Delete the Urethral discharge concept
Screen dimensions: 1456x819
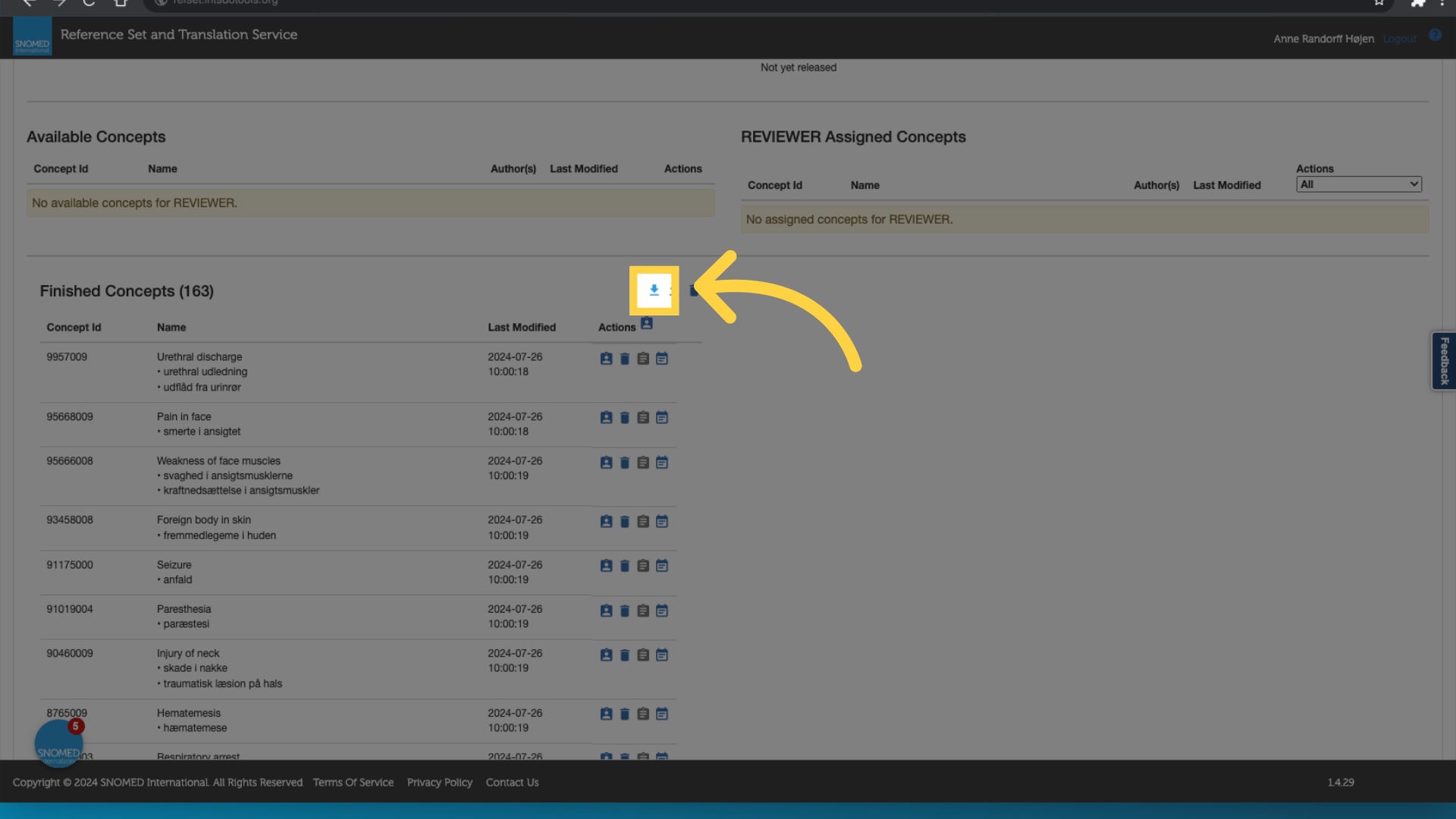tap(625, 359)
